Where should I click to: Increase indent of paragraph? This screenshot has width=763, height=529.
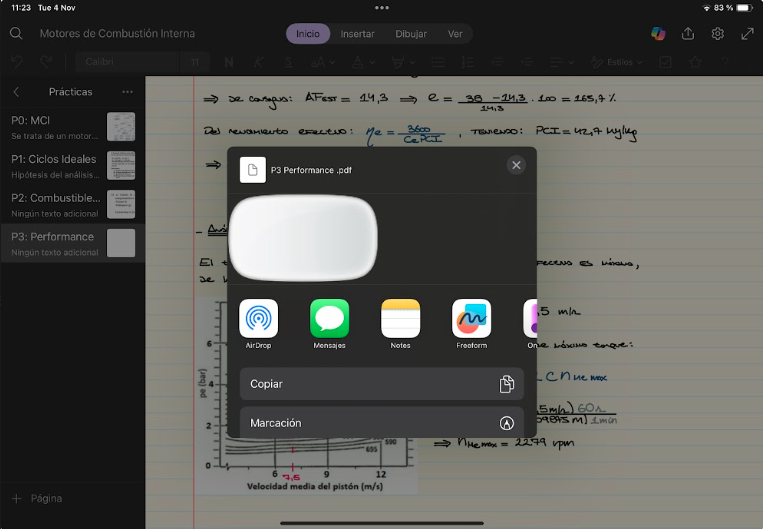(527, 62)
